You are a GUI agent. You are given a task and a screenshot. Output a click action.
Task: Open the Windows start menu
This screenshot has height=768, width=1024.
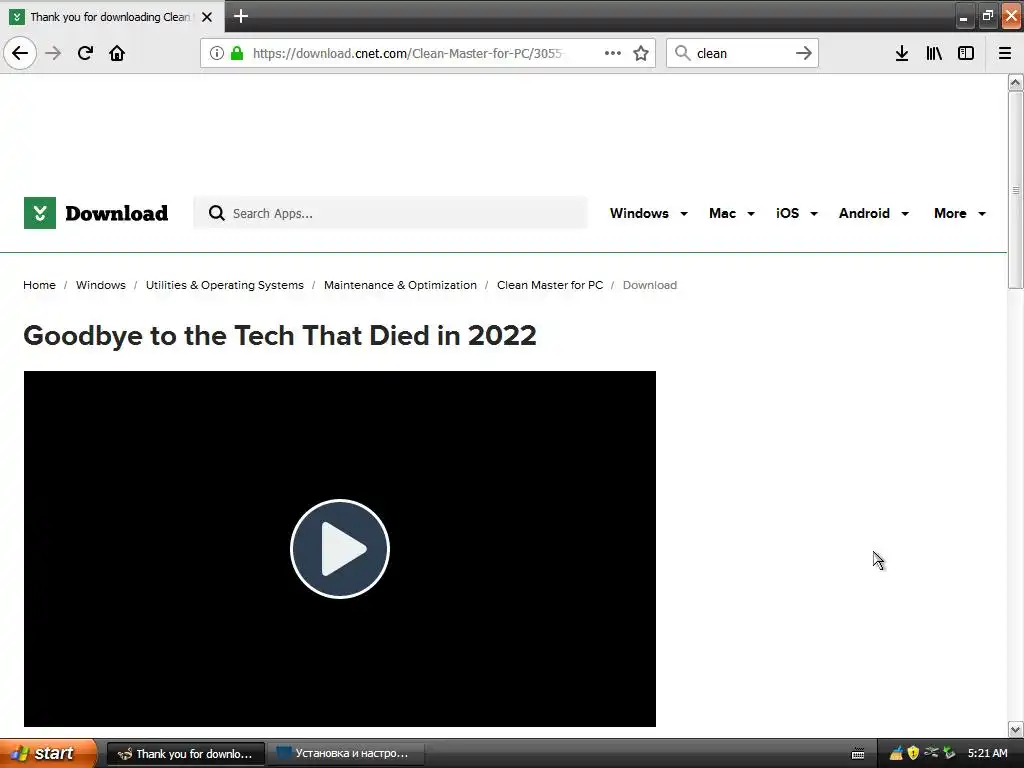[x=48, y=754]
